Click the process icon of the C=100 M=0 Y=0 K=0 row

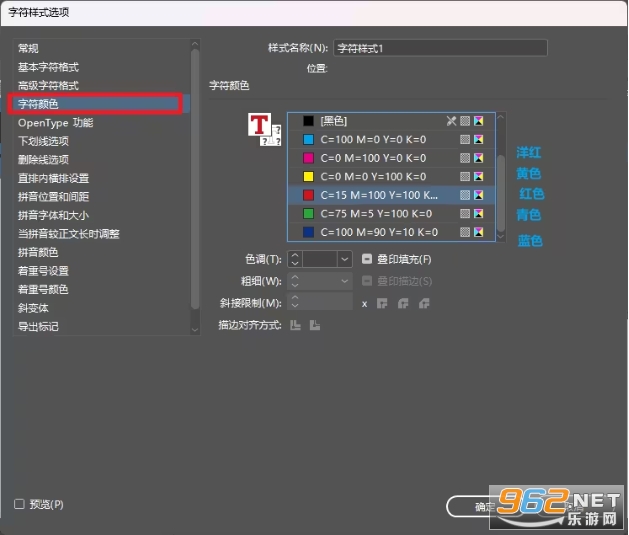[465, 139]
